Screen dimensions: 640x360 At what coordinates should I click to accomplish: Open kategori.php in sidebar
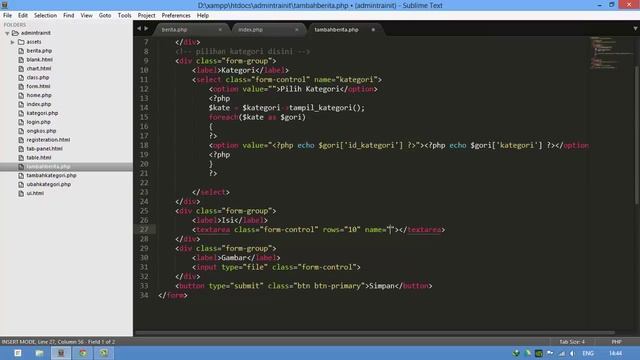pyautogui.click(x=42, y=113)
